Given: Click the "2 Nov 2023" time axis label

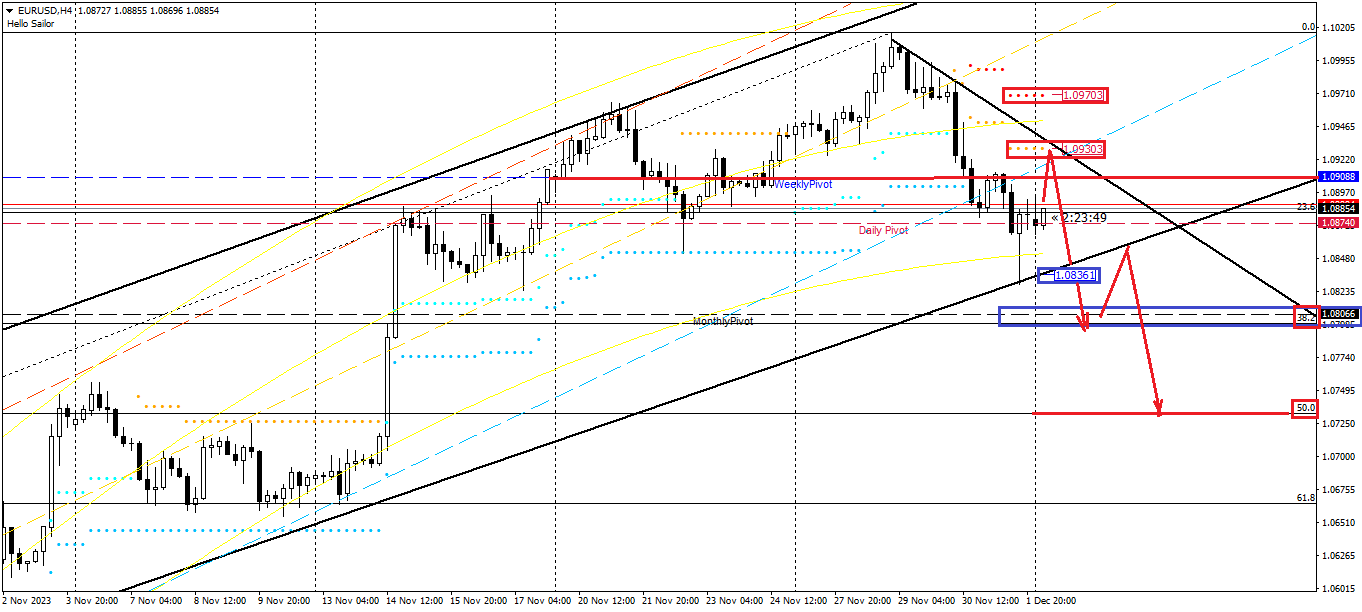Looking at the screenshot, I should [x=27, y=602].
